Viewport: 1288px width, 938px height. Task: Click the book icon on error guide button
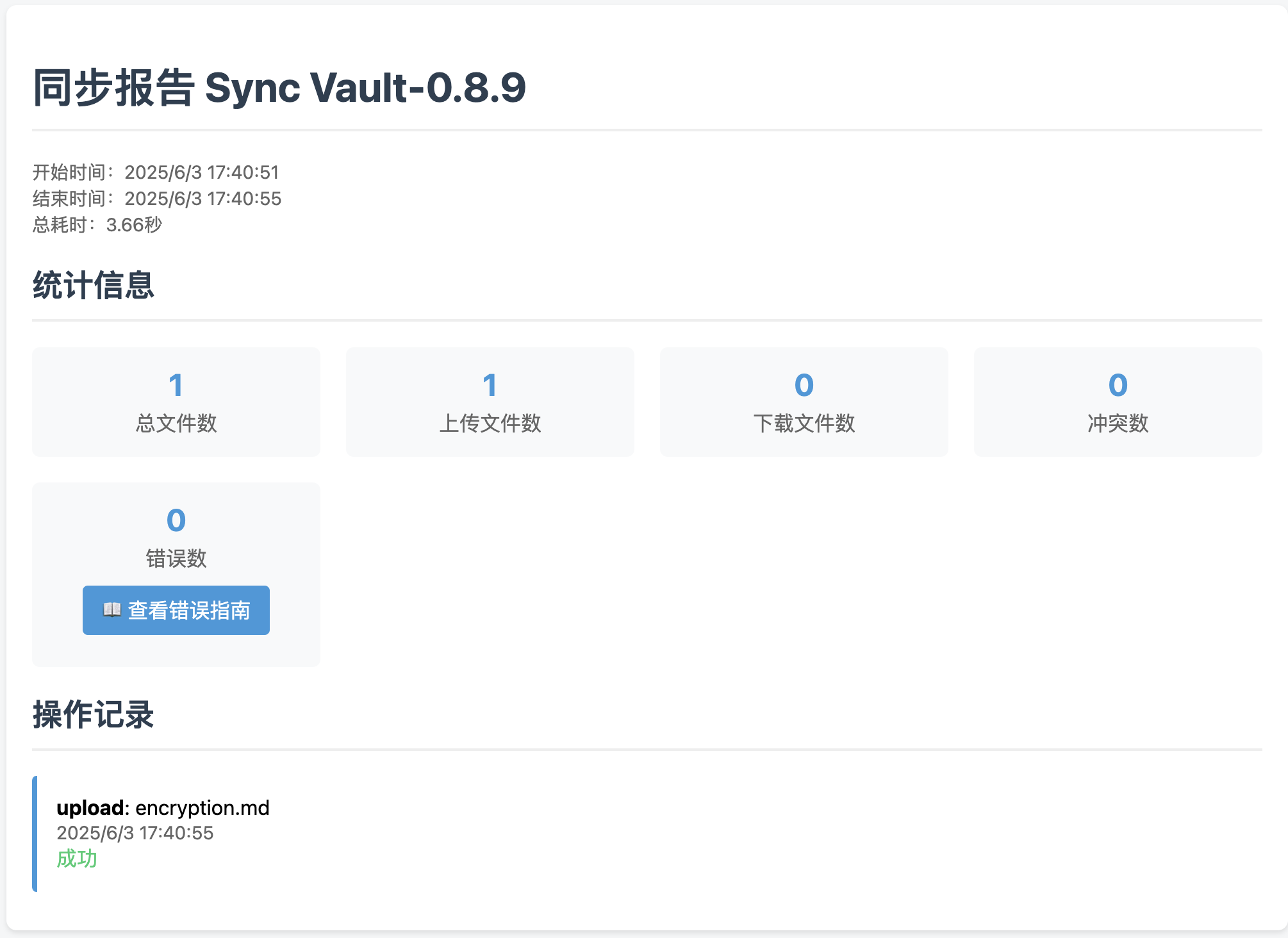click(x=112, y=609)
